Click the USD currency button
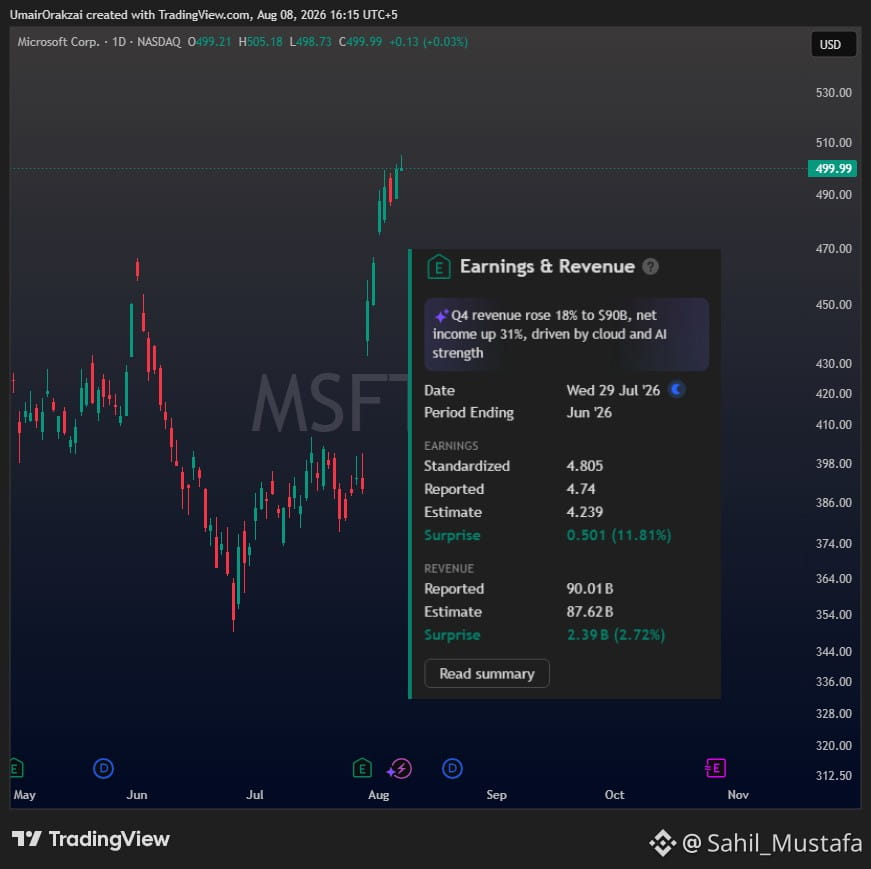Viewport: 871px width, 869px height. pyautogui.click(x=833, y=44)
